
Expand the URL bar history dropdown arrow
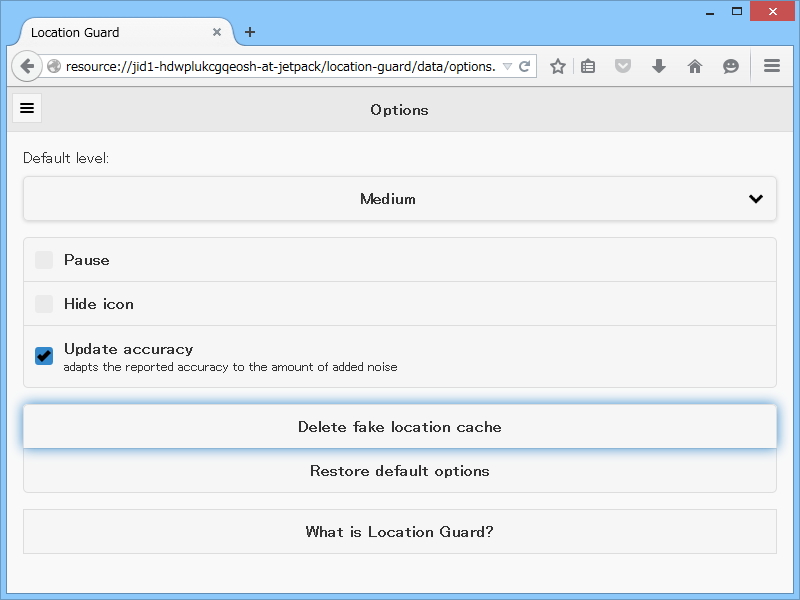507,66
